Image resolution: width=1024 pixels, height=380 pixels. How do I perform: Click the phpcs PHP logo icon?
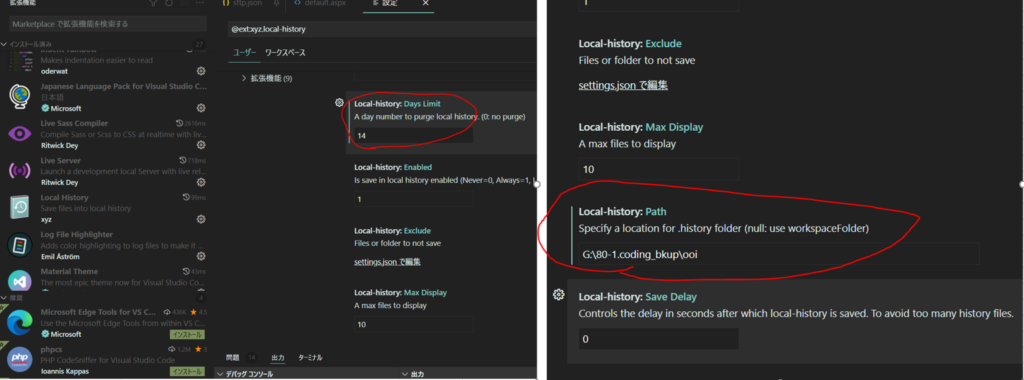click(x=20, y=359)
